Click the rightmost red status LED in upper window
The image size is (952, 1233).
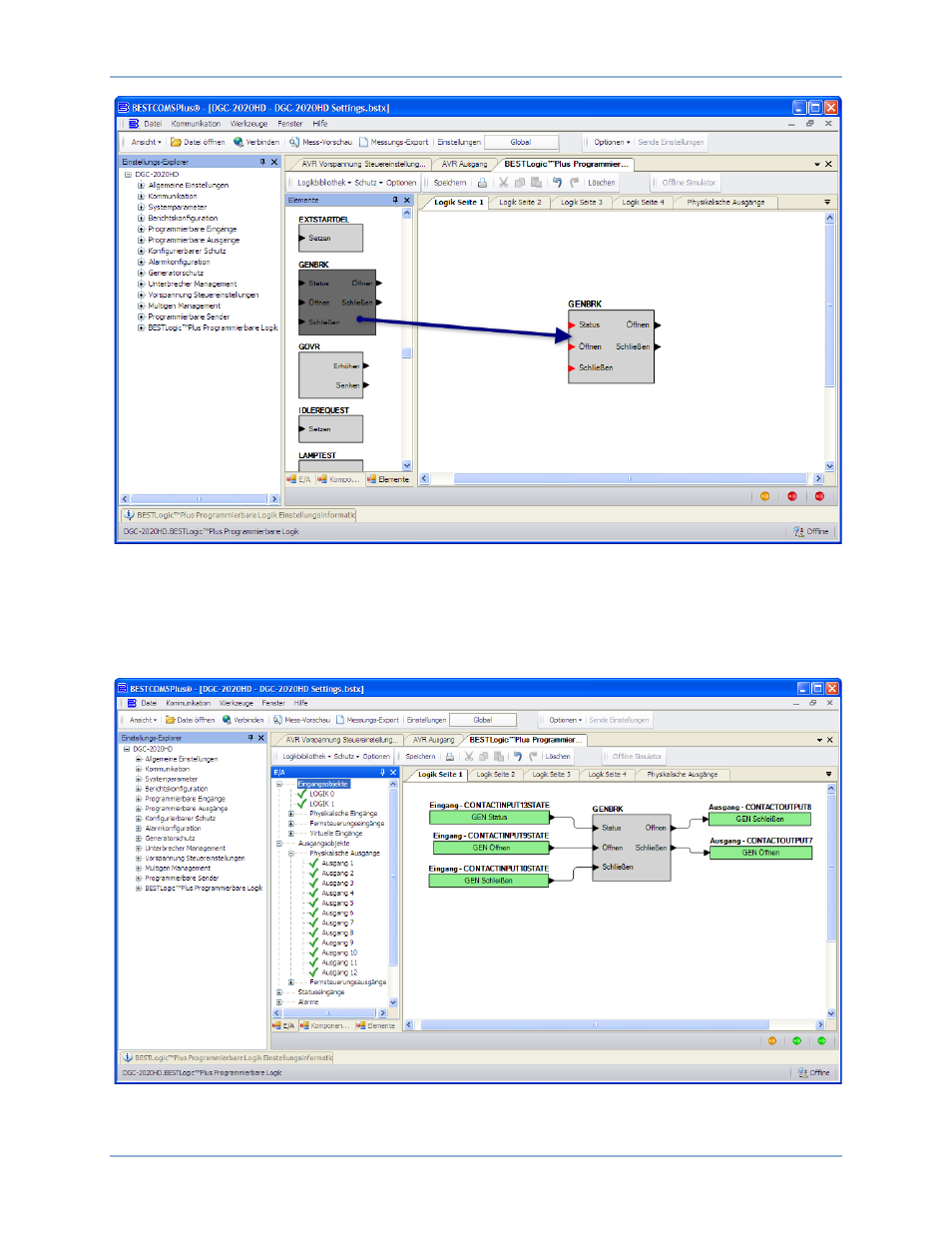pos(819,496)
